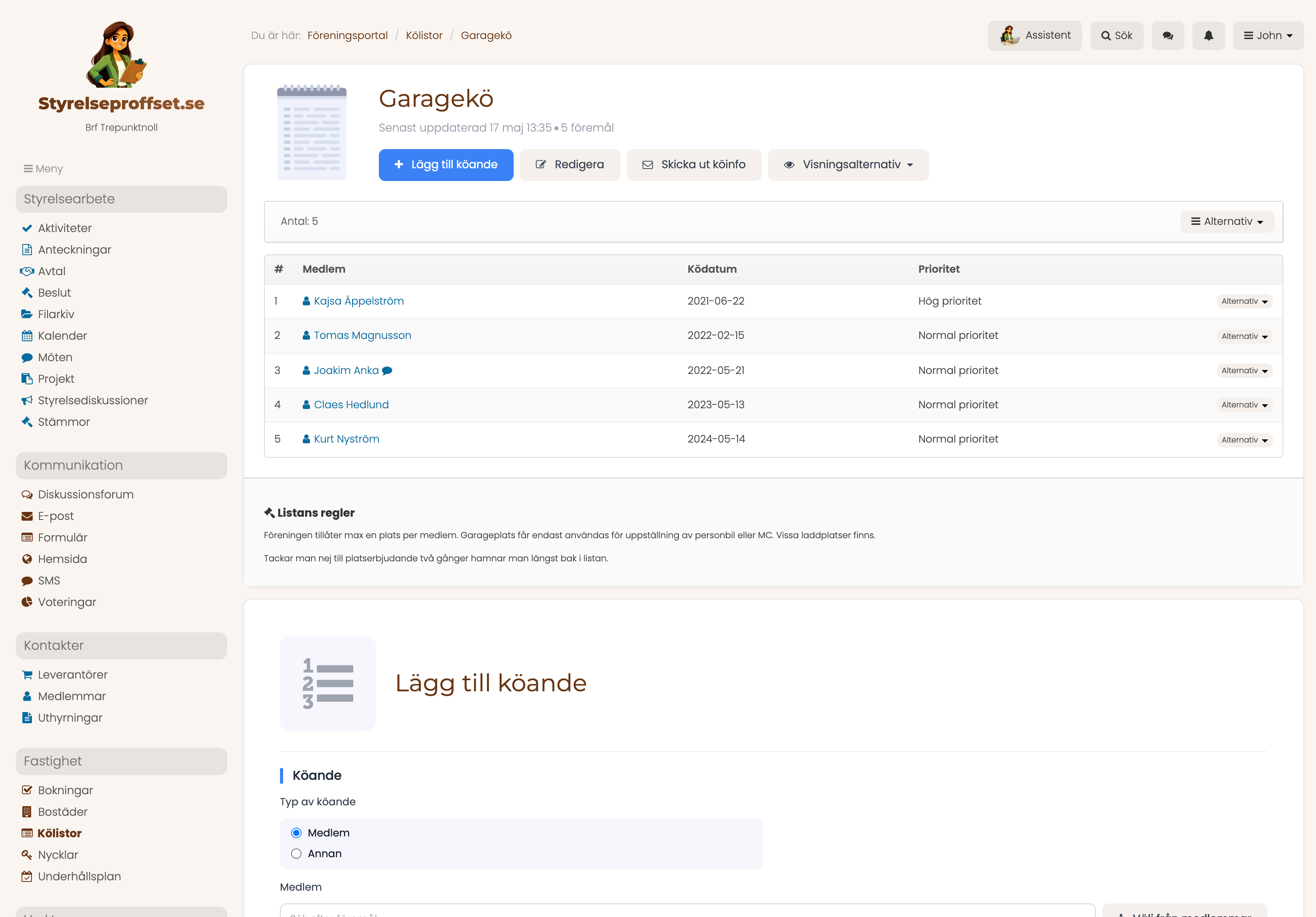Open Formulär list icon
Screen dimensions: 1316x917
point(27,537)
